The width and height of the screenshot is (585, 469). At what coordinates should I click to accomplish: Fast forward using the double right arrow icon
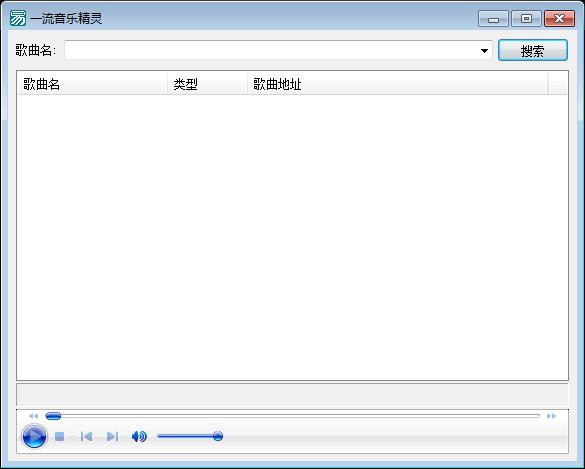pos(551,416)
